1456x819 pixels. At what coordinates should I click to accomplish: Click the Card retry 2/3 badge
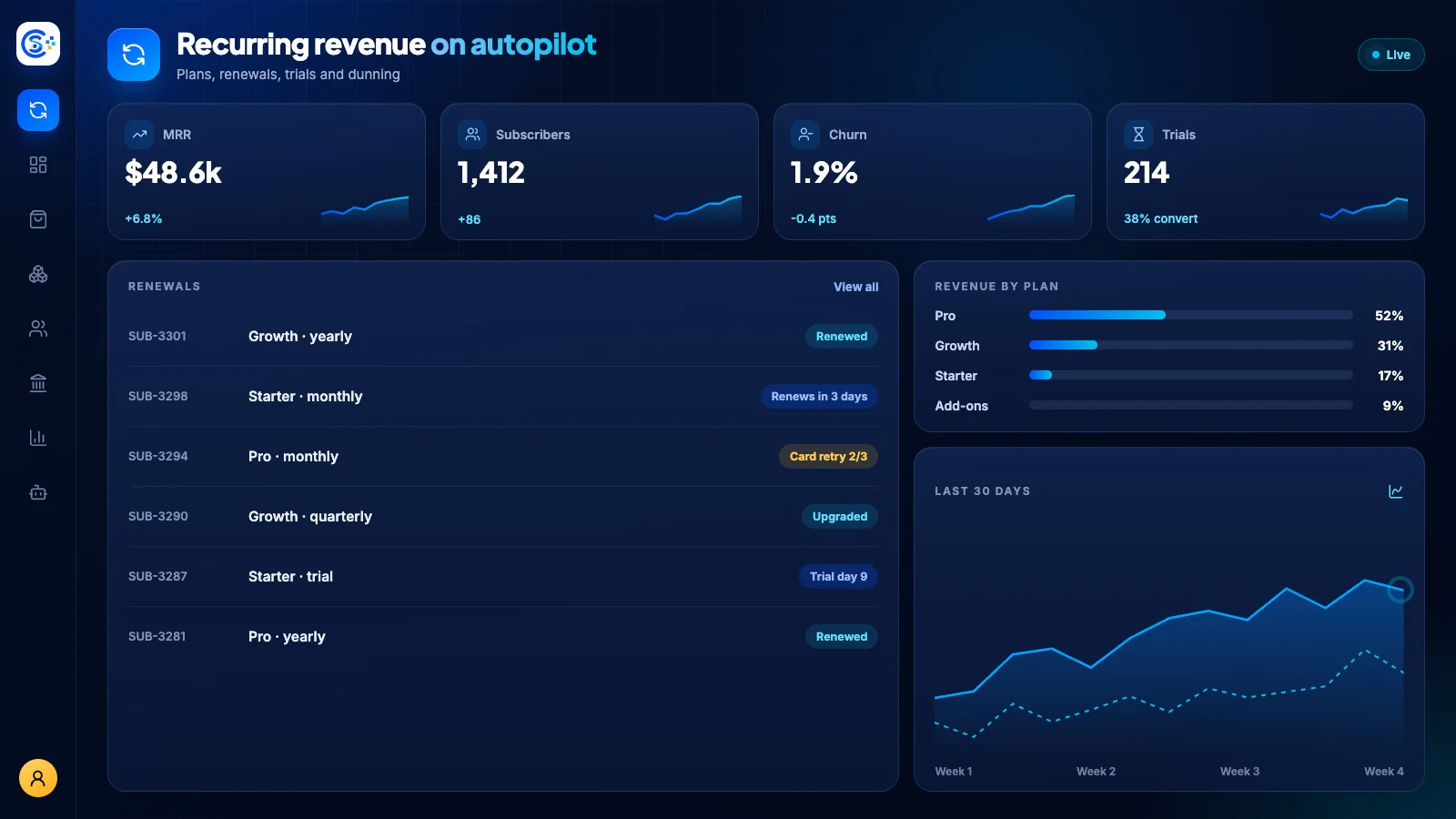coord(828,456)
